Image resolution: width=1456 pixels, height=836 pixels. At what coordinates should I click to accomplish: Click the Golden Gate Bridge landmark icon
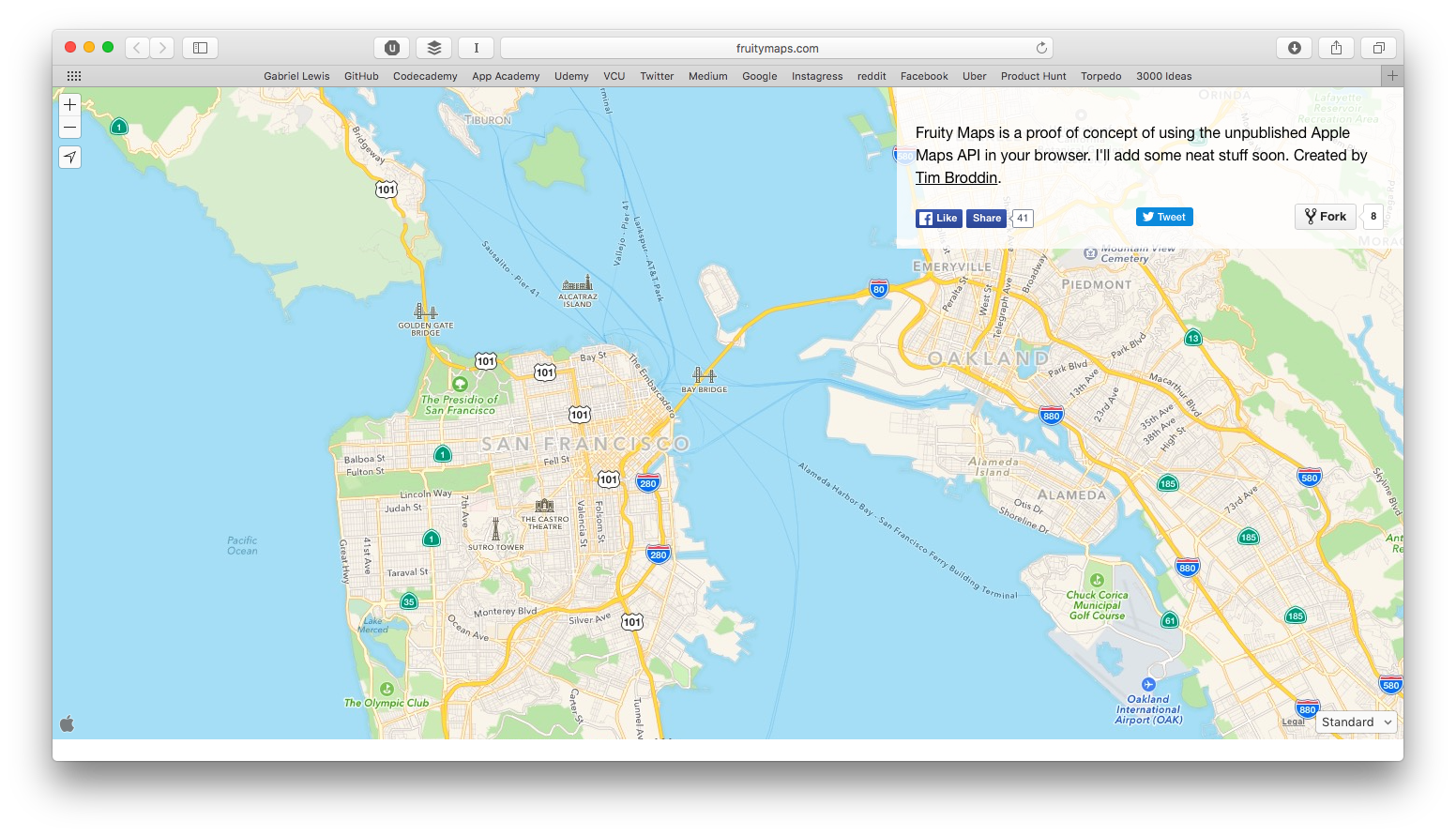[x=426, y=312]
